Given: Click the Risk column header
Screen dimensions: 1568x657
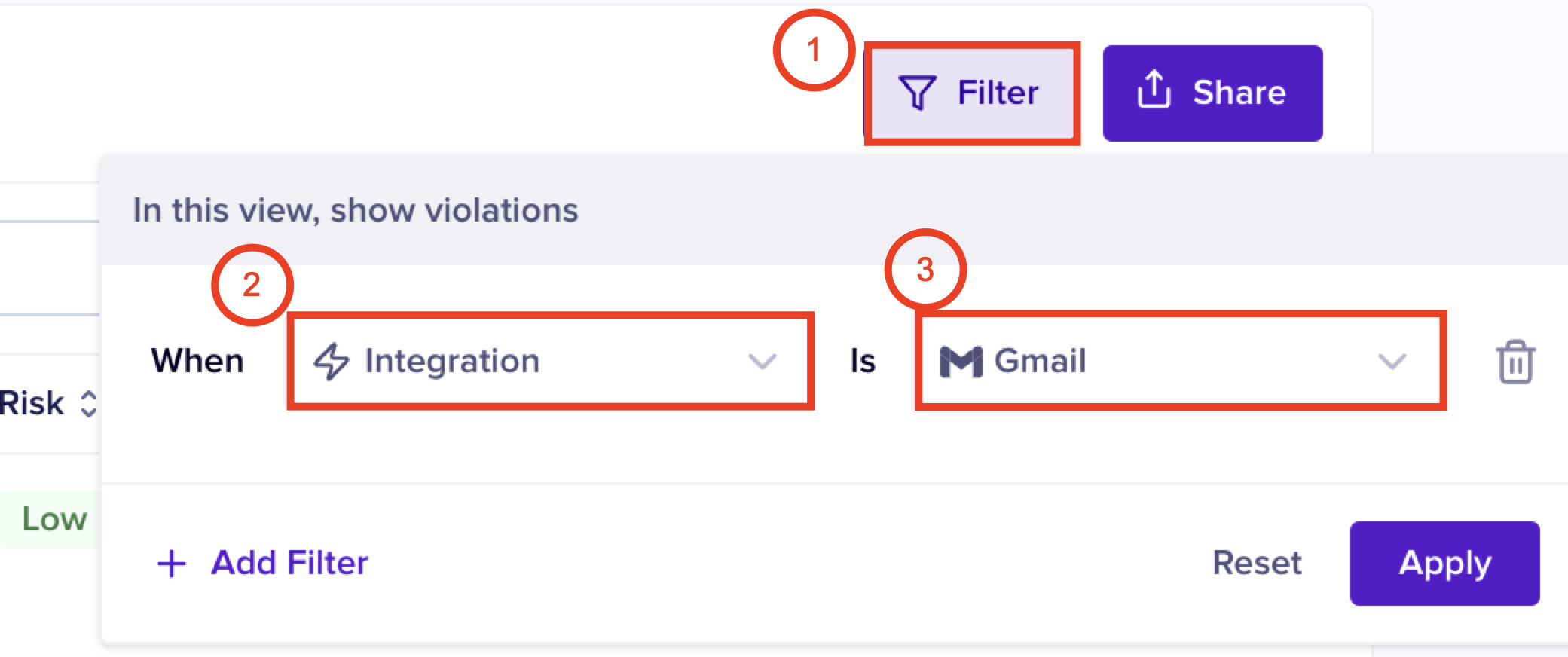Looking at the screenshot, I should tap(32, 403).
